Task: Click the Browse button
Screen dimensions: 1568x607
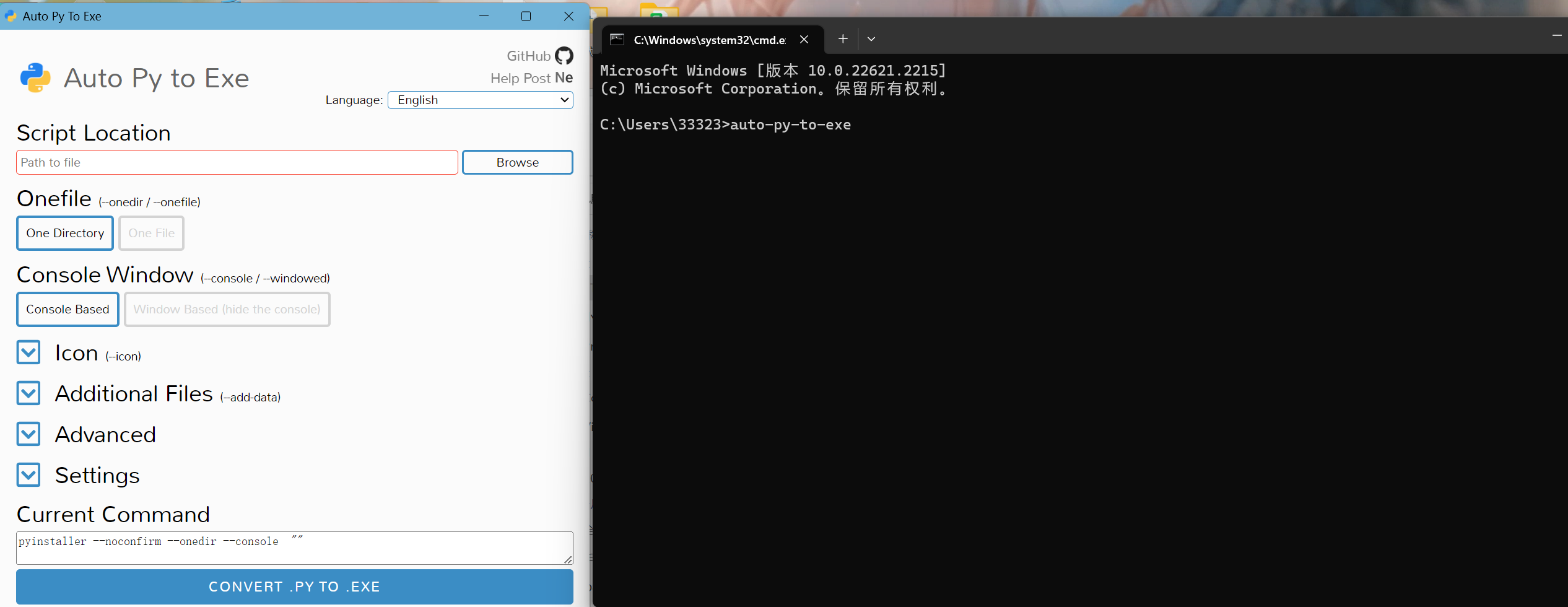Action: [x=517, y=162]
